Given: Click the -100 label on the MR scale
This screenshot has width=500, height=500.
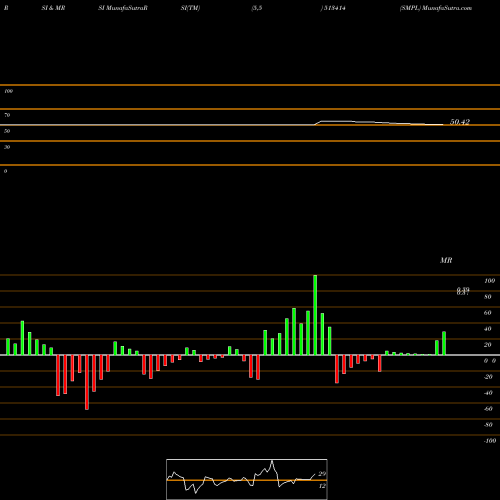Looking at the screenshot, I should pyautogui.click(x=489, y=441).
